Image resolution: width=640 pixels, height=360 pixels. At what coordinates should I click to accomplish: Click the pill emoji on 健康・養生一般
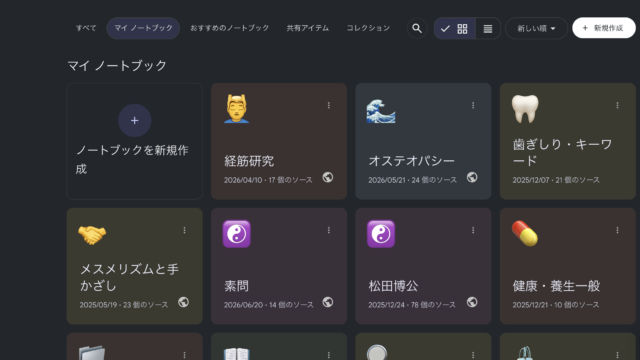(525, 233)
